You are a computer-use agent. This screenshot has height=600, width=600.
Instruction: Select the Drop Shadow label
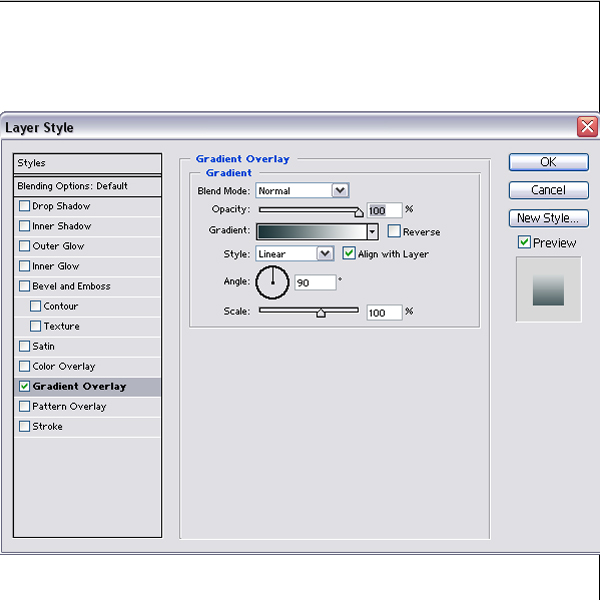click(x=61, y=206)
